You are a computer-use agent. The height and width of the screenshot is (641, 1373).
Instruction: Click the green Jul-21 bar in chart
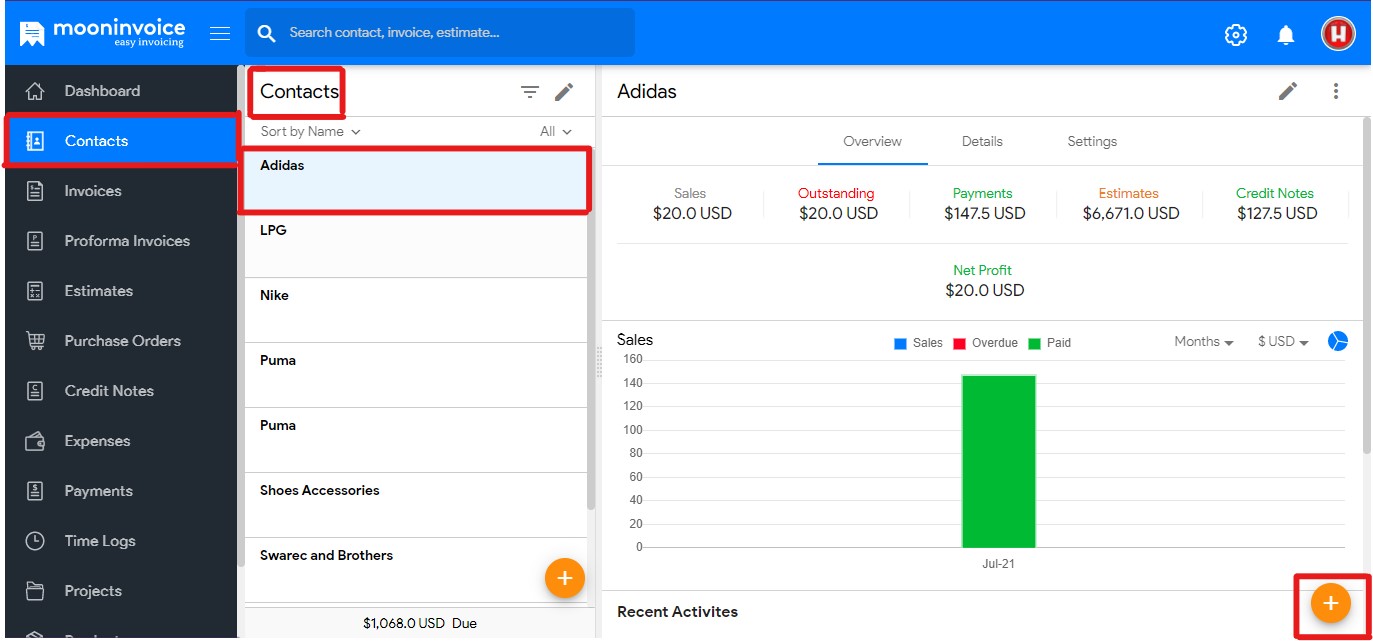998,461
